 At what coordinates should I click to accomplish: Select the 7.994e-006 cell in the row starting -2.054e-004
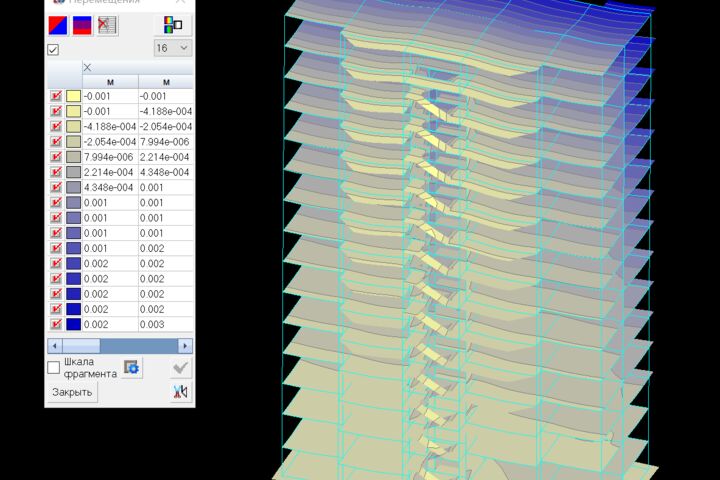click(x=165, y=141)
